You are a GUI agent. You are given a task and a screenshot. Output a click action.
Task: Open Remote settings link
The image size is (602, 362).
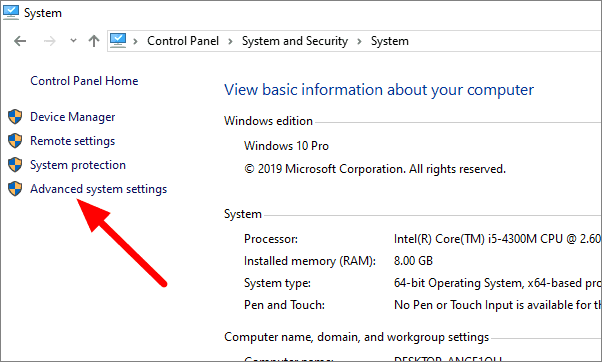pos(73,141)
